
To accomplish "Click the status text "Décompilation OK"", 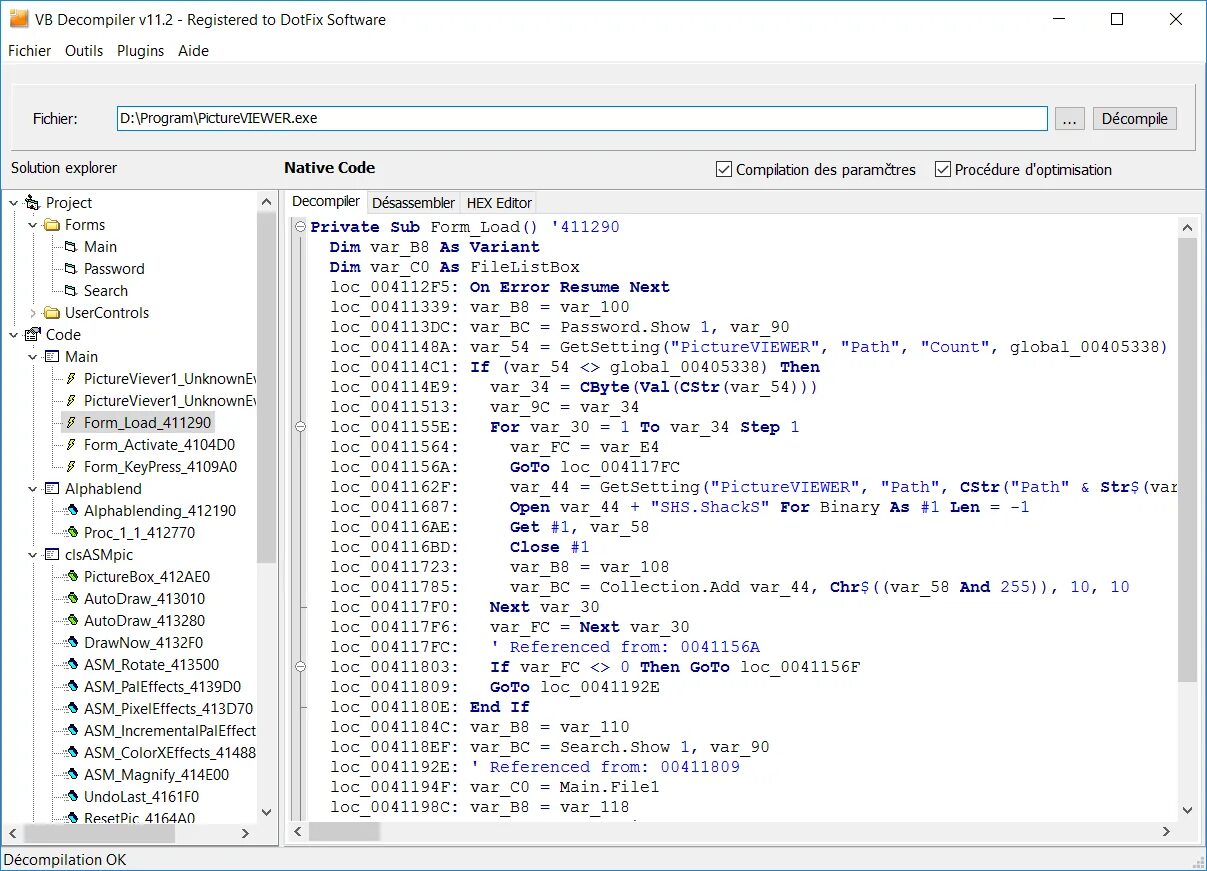I will (66, 859).
